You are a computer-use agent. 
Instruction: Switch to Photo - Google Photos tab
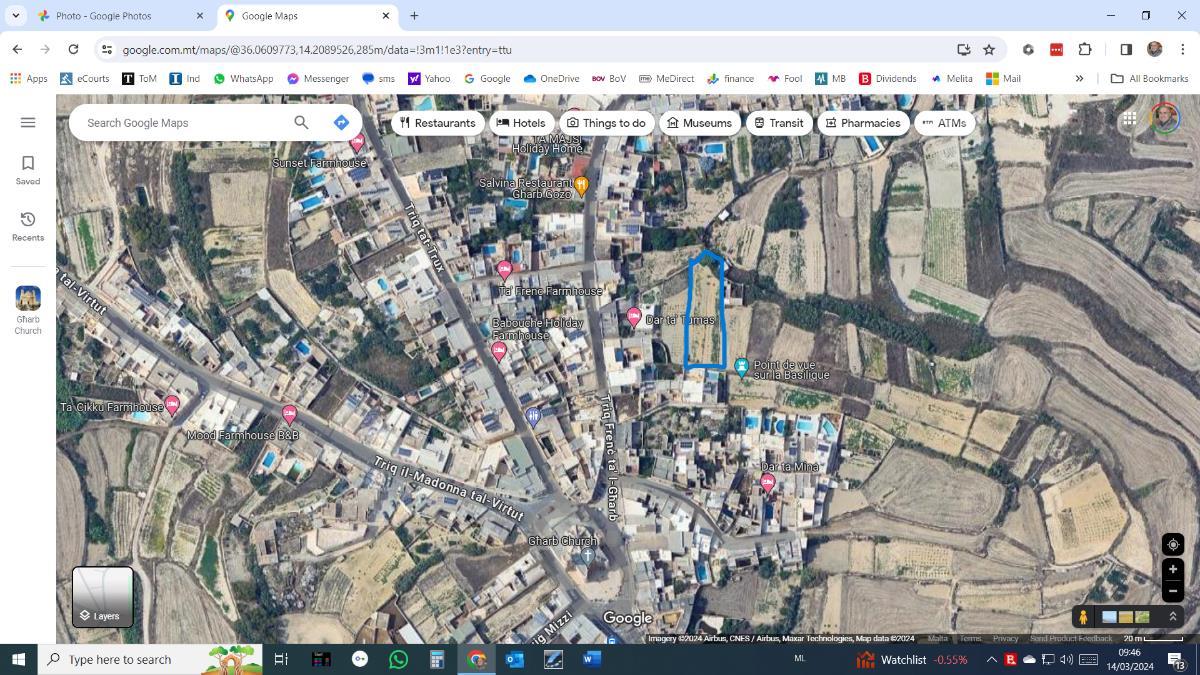pos(118,16)
